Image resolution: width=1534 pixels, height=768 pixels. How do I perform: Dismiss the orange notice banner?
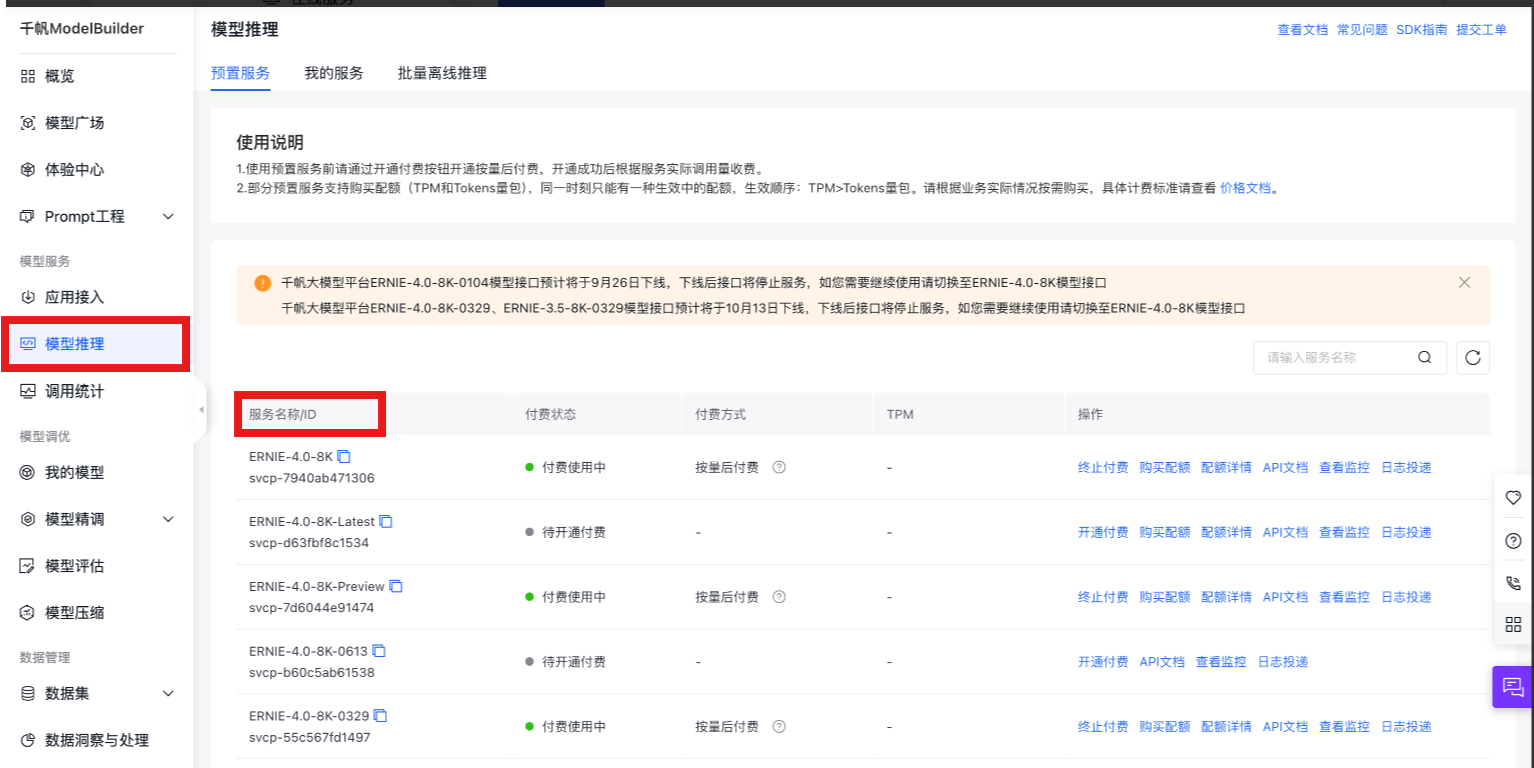pos(1465,283)
